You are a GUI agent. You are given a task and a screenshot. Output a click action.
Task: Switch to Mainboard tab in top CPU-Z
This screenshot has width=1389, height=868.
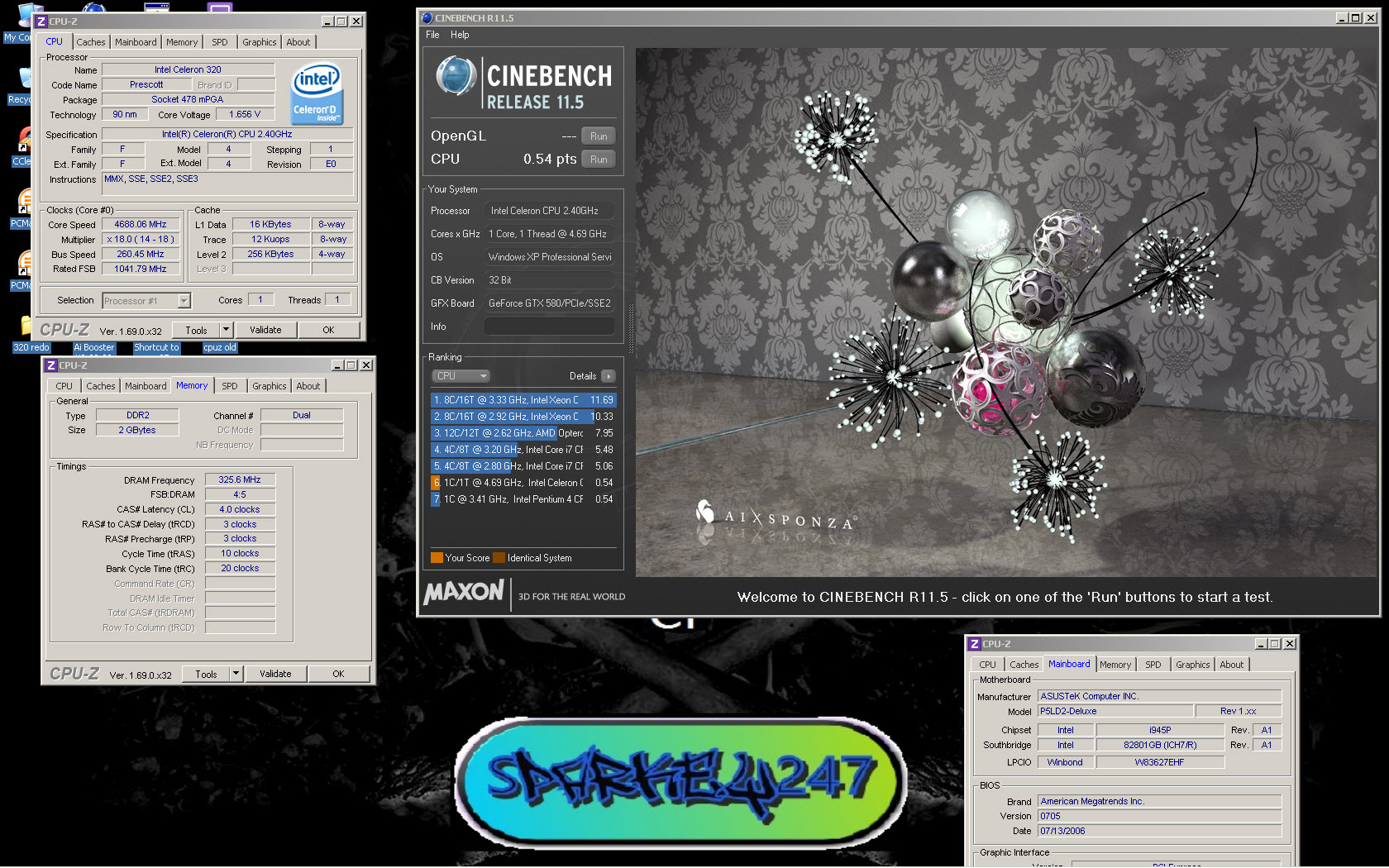[136, 42]
